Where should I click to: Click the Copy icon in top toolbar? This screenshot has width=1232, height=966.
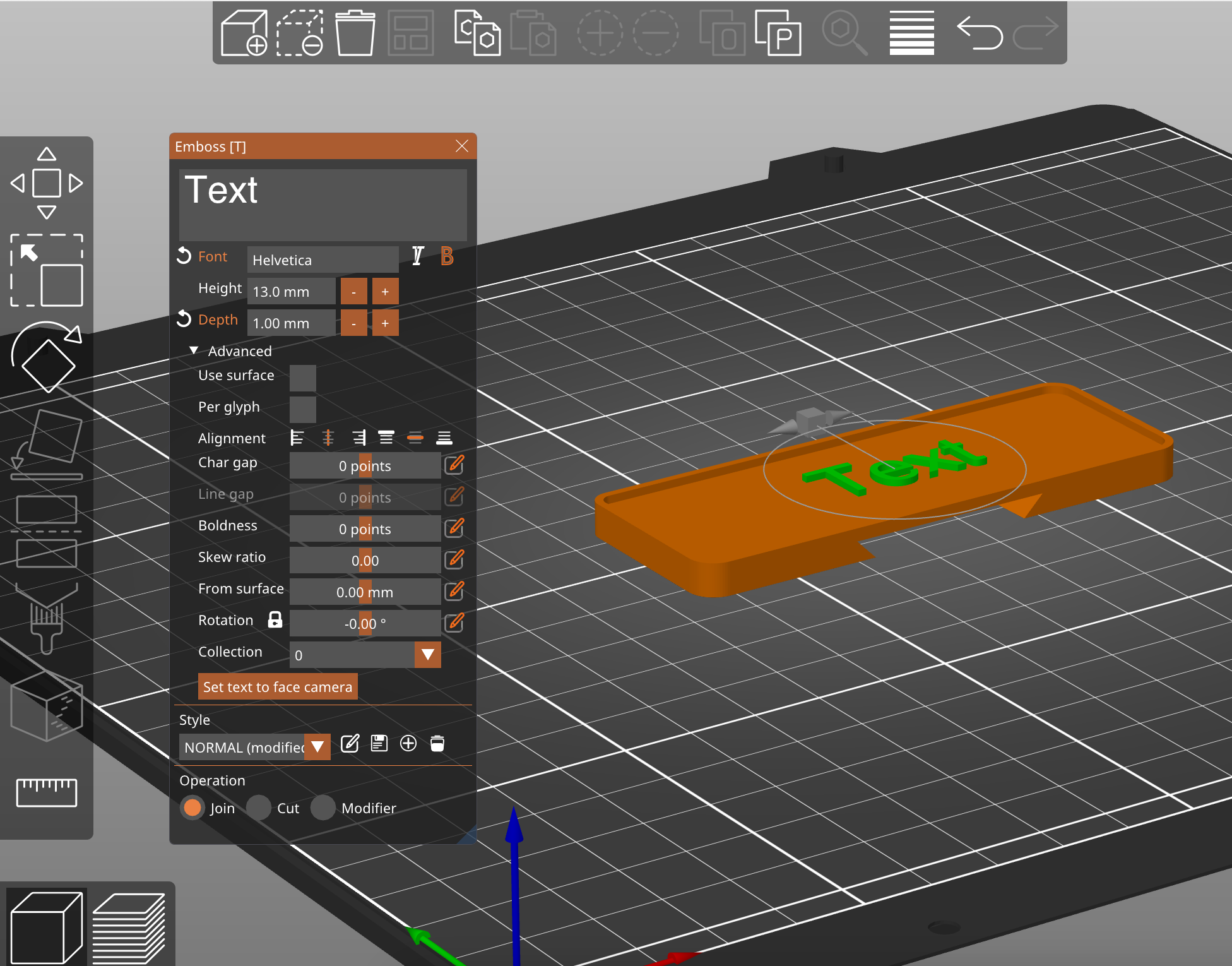[x=477, y=33]
